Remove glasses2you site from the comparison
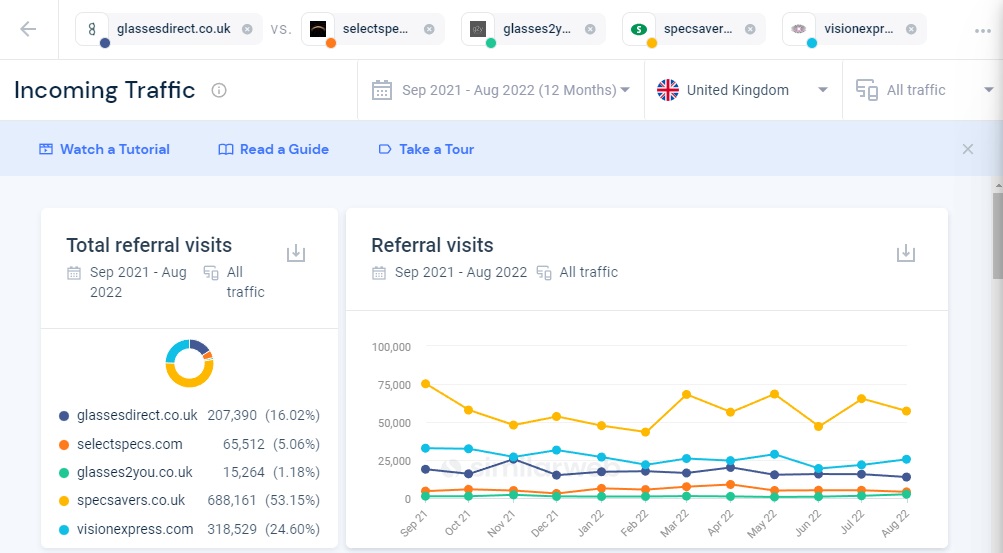Screen dimensions: 1003x553 coord(590,29)
